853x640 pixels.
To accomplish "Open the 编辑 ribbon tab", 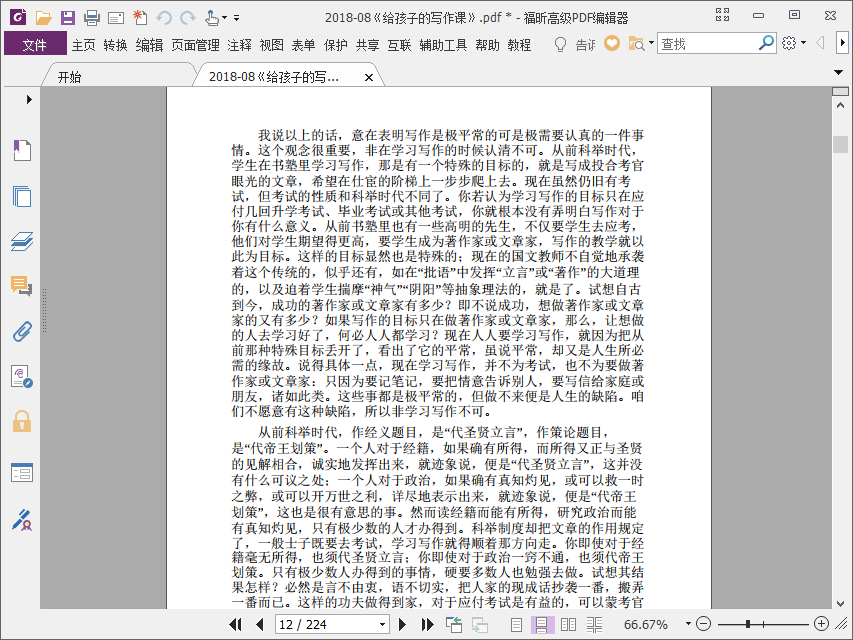I will tap(149, 45).
